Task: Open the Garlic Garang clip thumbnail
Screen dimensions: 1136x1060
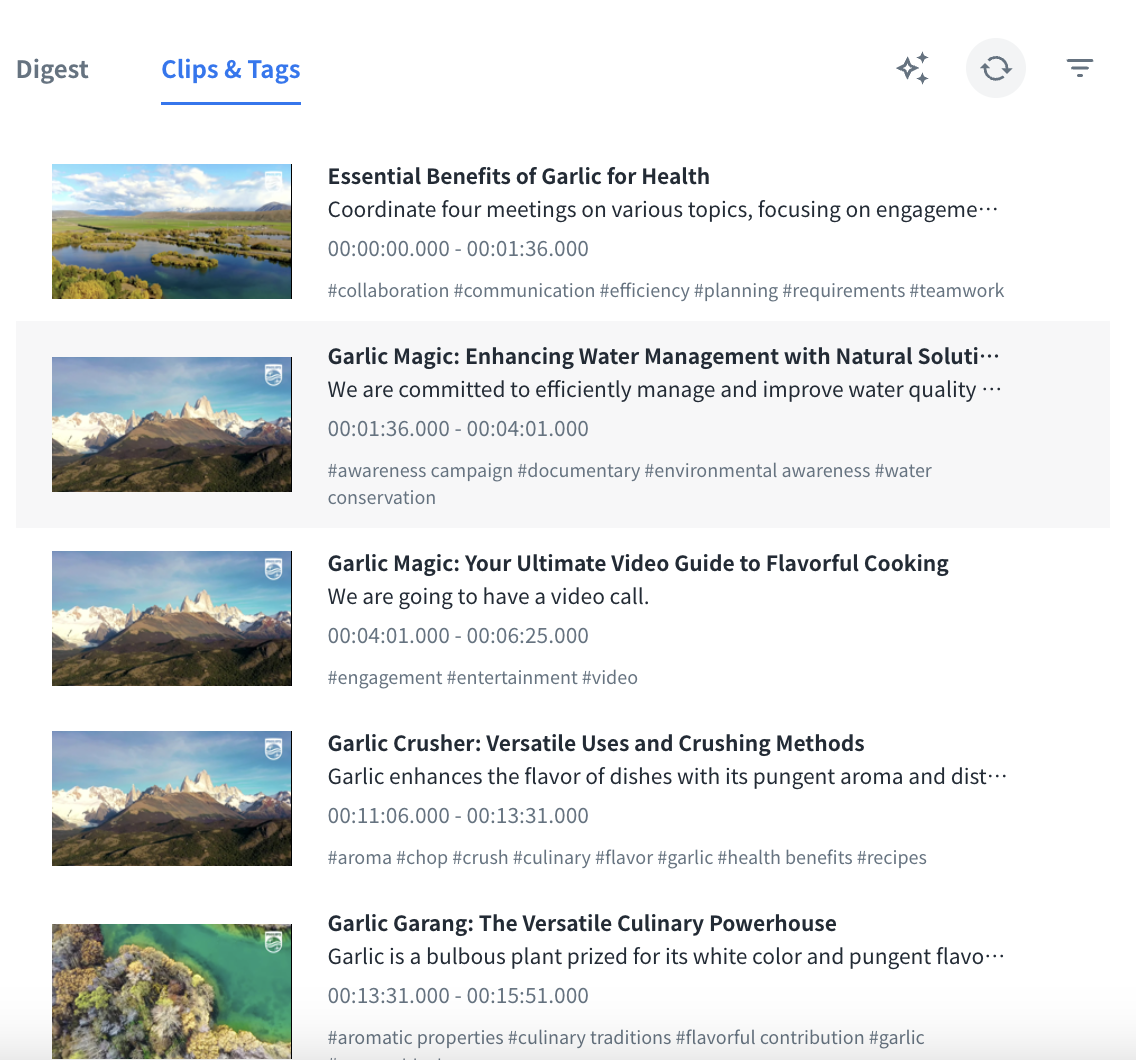Action: pos(172,990)
